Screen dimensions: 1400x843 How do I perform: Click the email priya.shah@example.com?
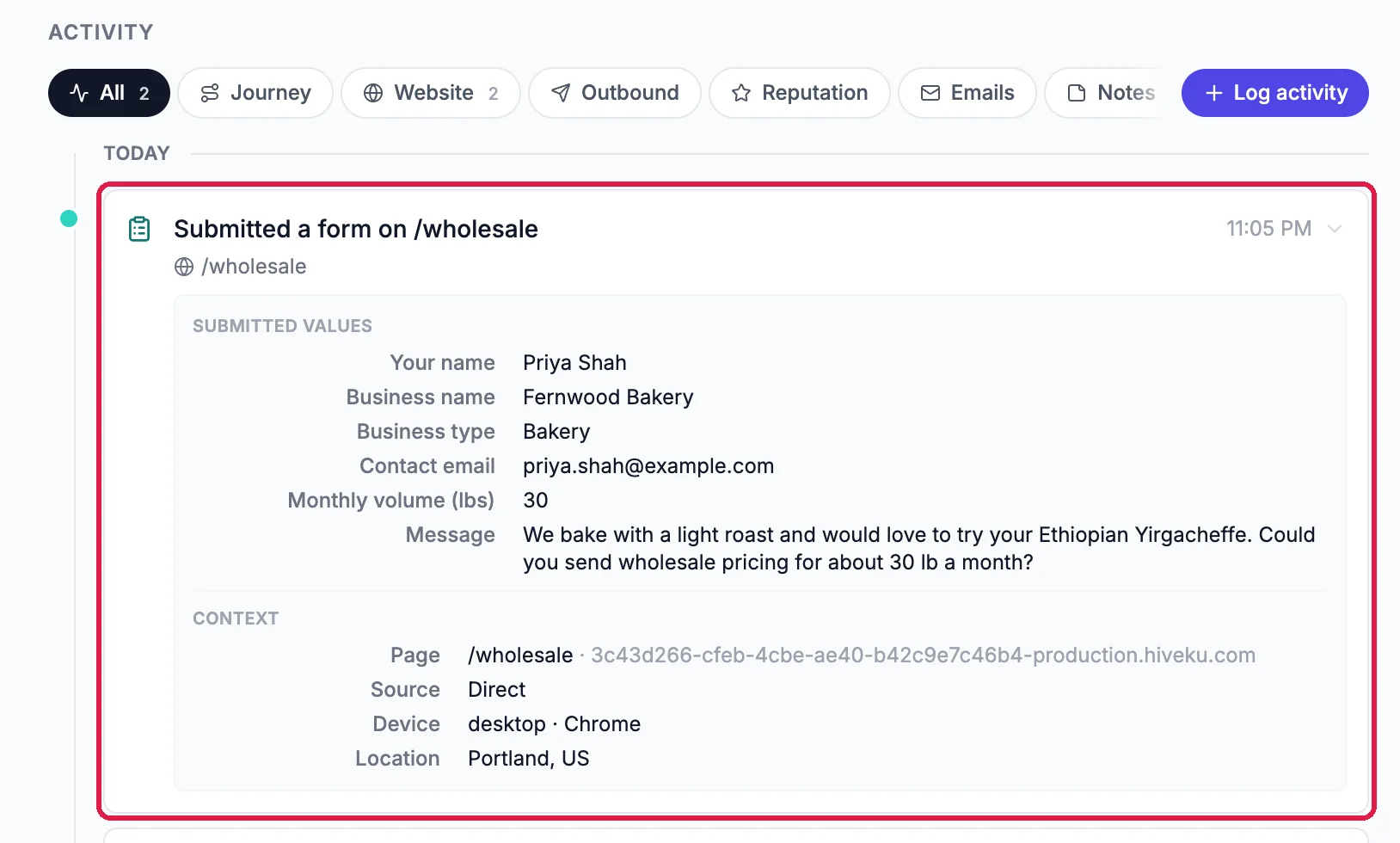pyautogui.click(x=648, y=466)
